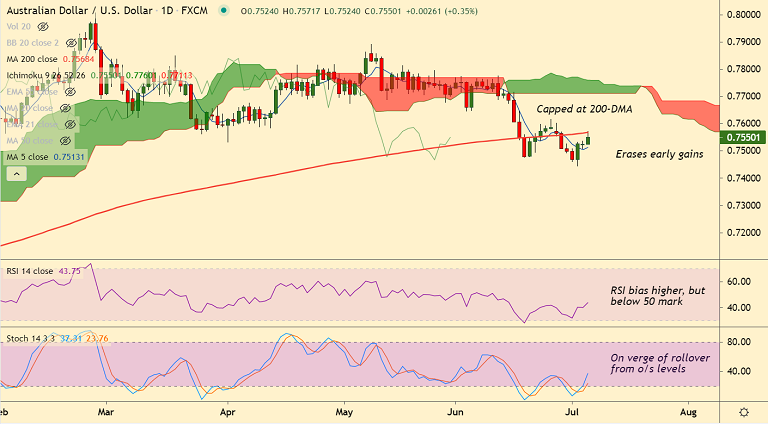This screenshot has width=768, height=424.
Task: Select the 'On verge of rollover' note
Action: click(x=660, y=363)
